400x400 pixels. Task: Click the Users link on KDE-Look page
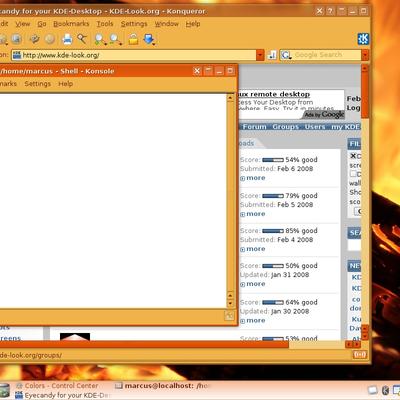(x=315, y=127)
